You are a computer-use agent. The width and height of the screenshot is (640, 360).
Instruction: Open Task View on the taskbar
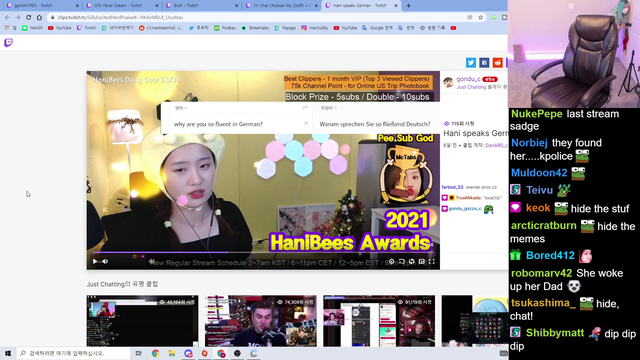point(139,353)
